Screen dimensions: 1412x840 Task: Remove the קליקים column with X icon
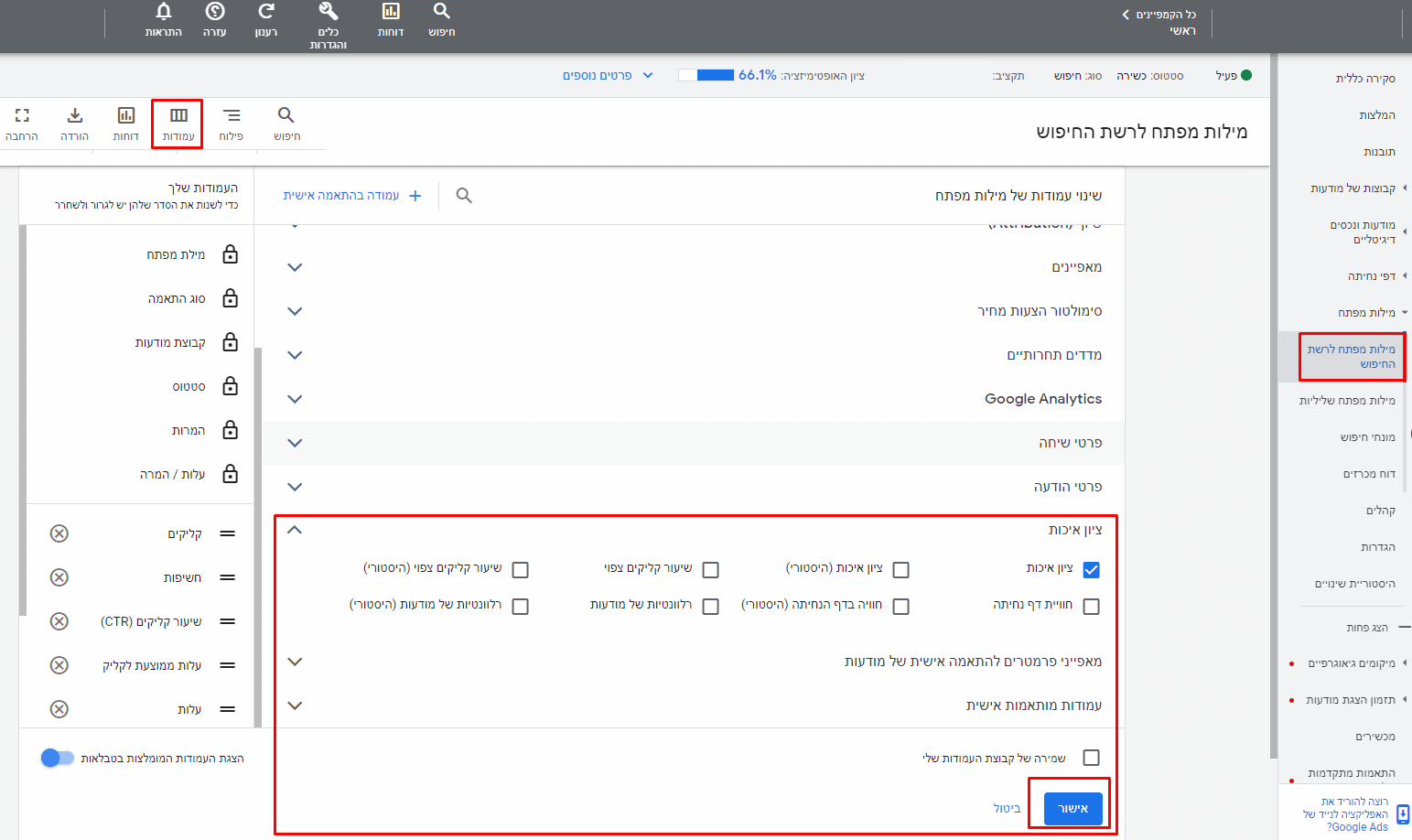click(59, 533)
